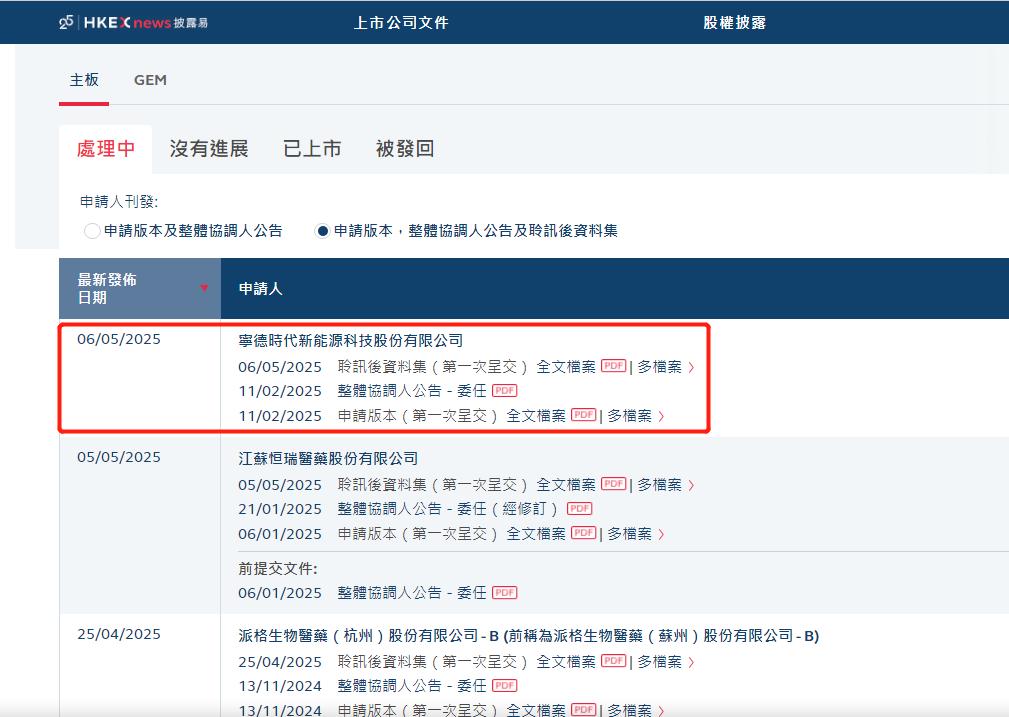Open PDF for 江蘇恒瑞 前提交文件 06/01/2025 委任
This screenshot has height=717, width=1009.
[x=504, y=592]
